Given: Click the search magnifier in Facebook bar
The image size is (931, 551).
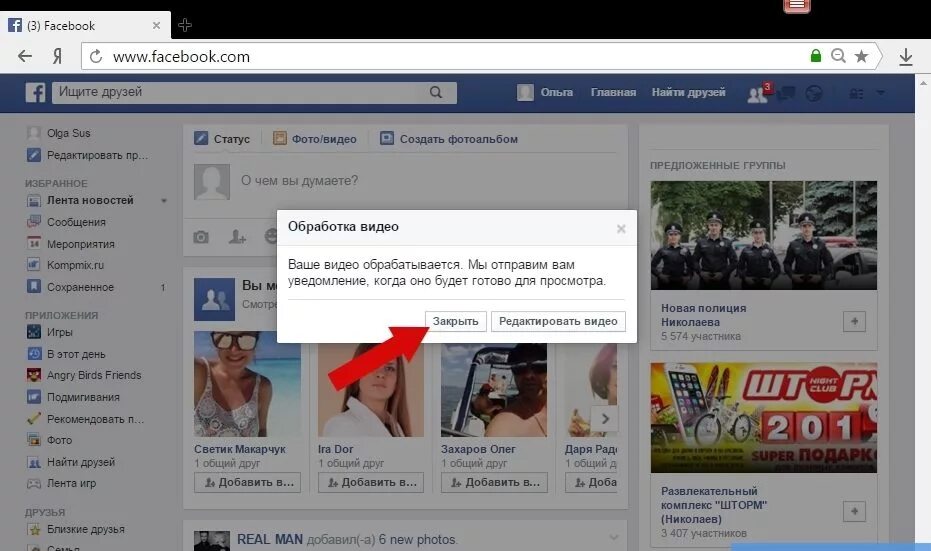Looking at the screenshot, I should pos(436,92).
